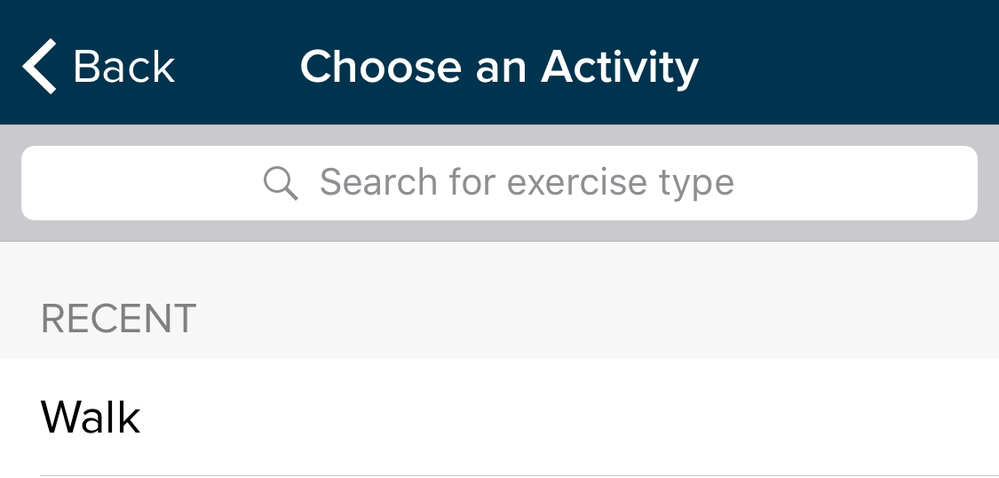Select Walk from the recent activities
The image size is (999, 478).
[x=500, y=417]
